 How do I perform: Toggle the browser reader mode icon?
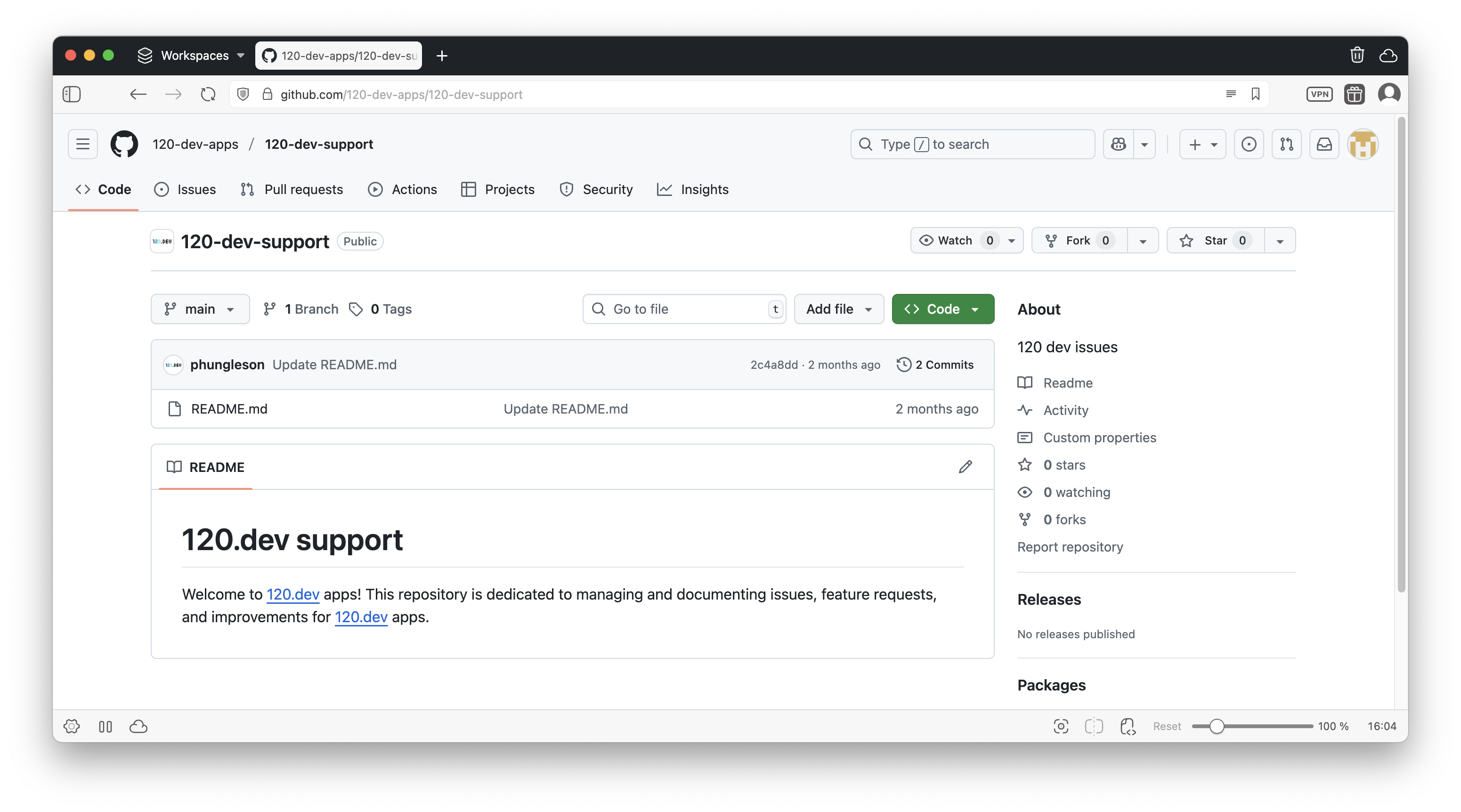pos(1231,94)
